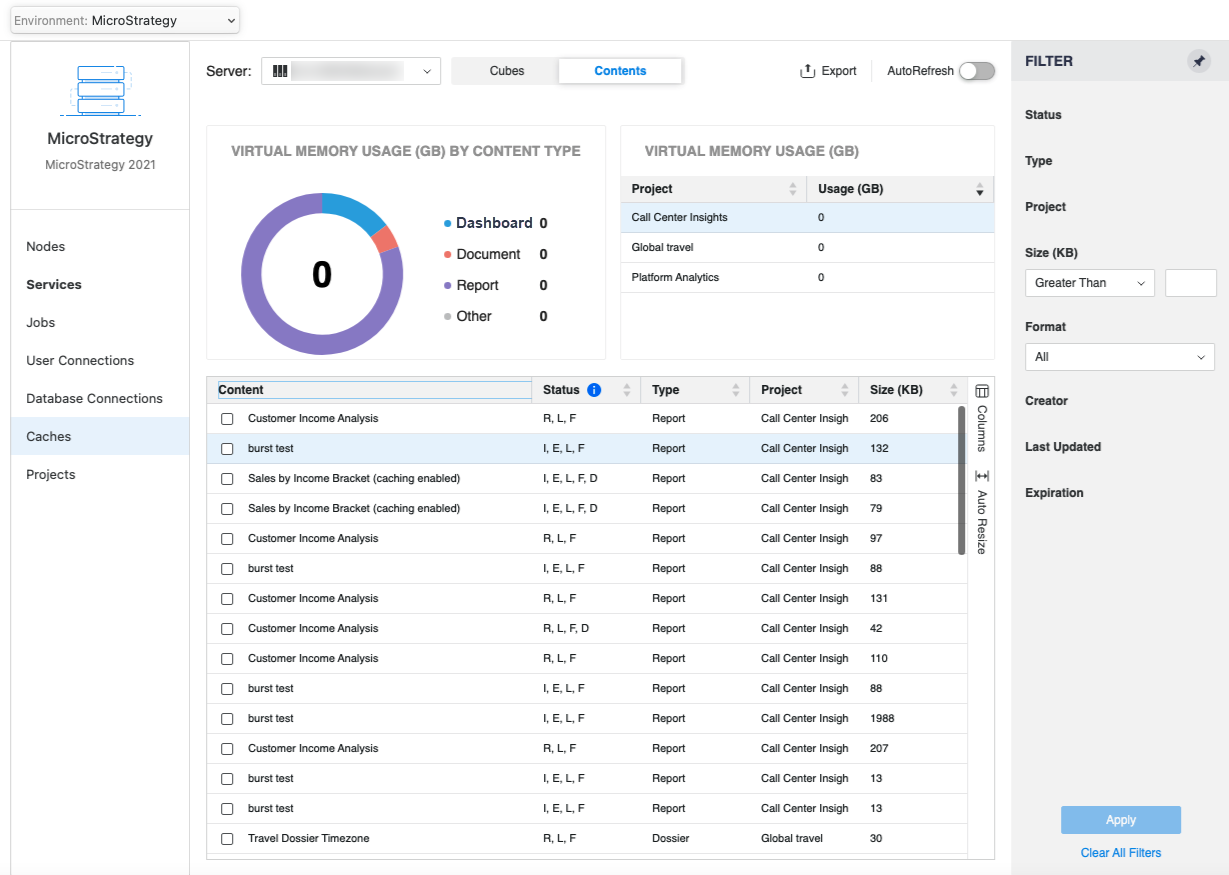Open Database Connections in the sidebar

(x=94, y=398)
